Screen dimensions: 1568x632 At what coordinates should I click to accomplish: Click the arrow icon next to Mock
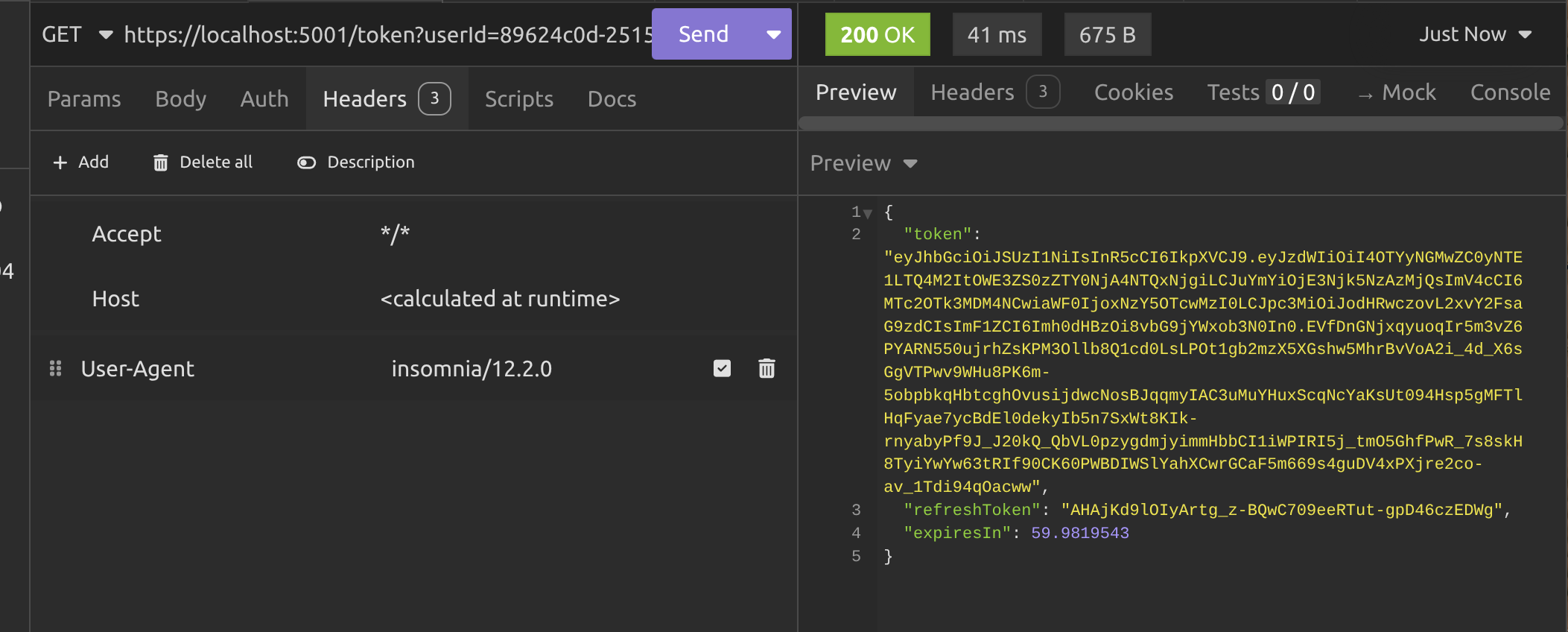(x=1365, y=94)
